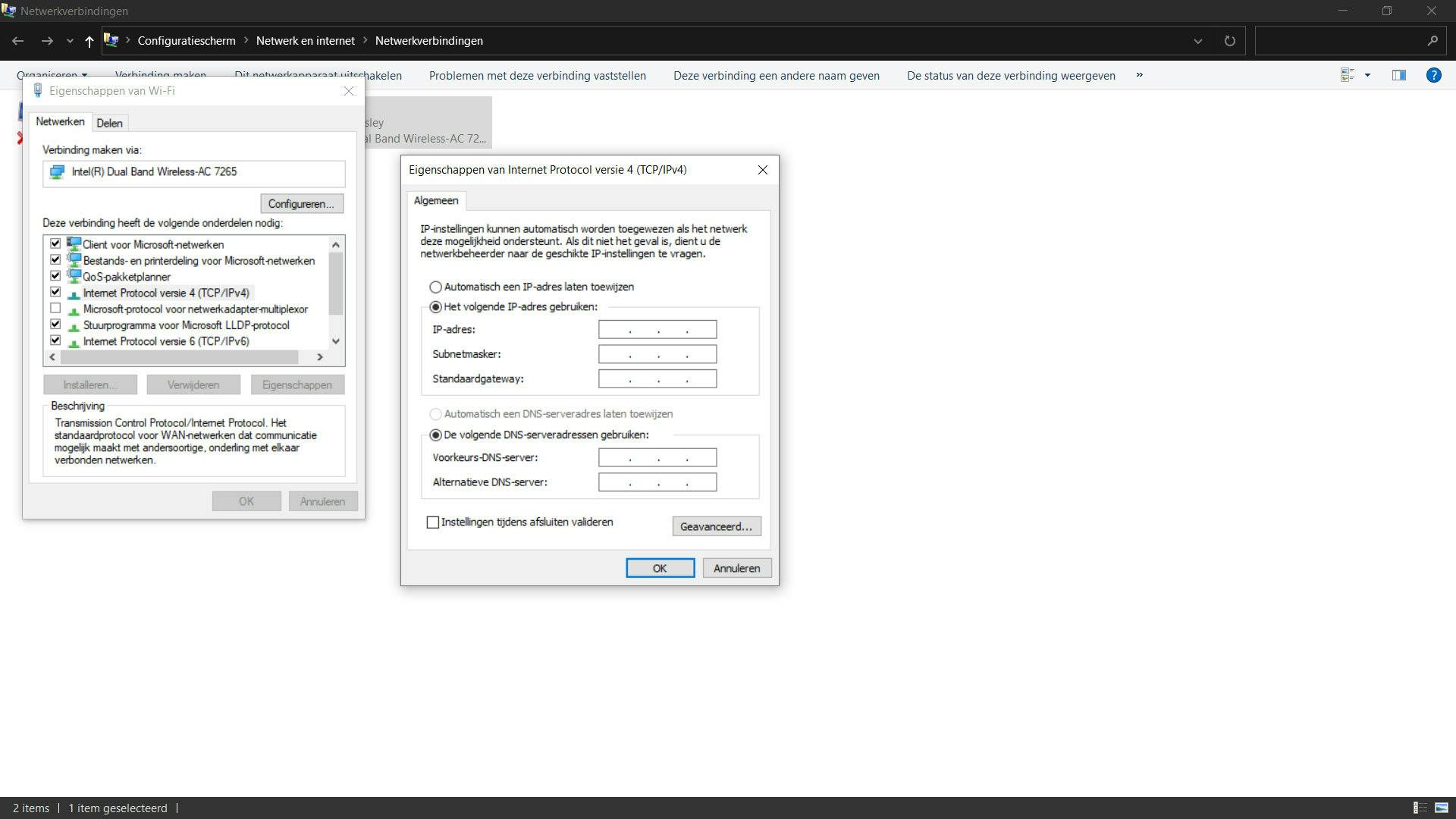Click Netwerk en internet breadcrumb
Viewport: 1456px width, 819px height.
pyautogui.click(x=305, y=41)
